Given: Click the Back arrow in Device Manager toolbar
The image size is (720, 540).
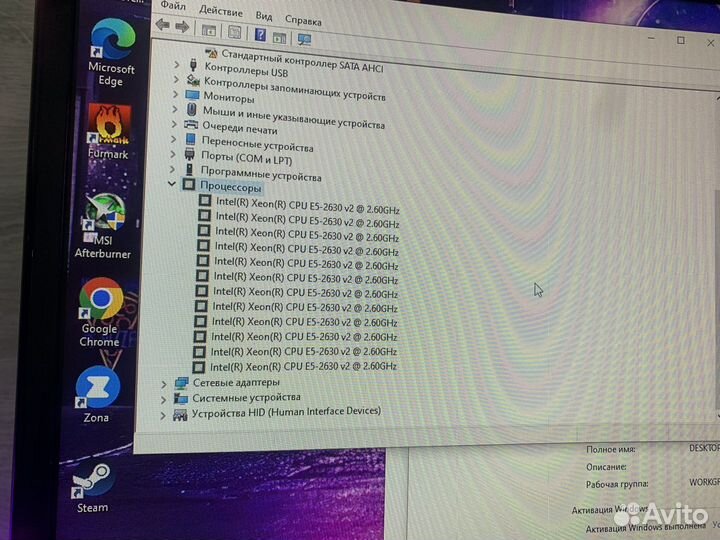Looking at the screenshot, I should (162, 24).
